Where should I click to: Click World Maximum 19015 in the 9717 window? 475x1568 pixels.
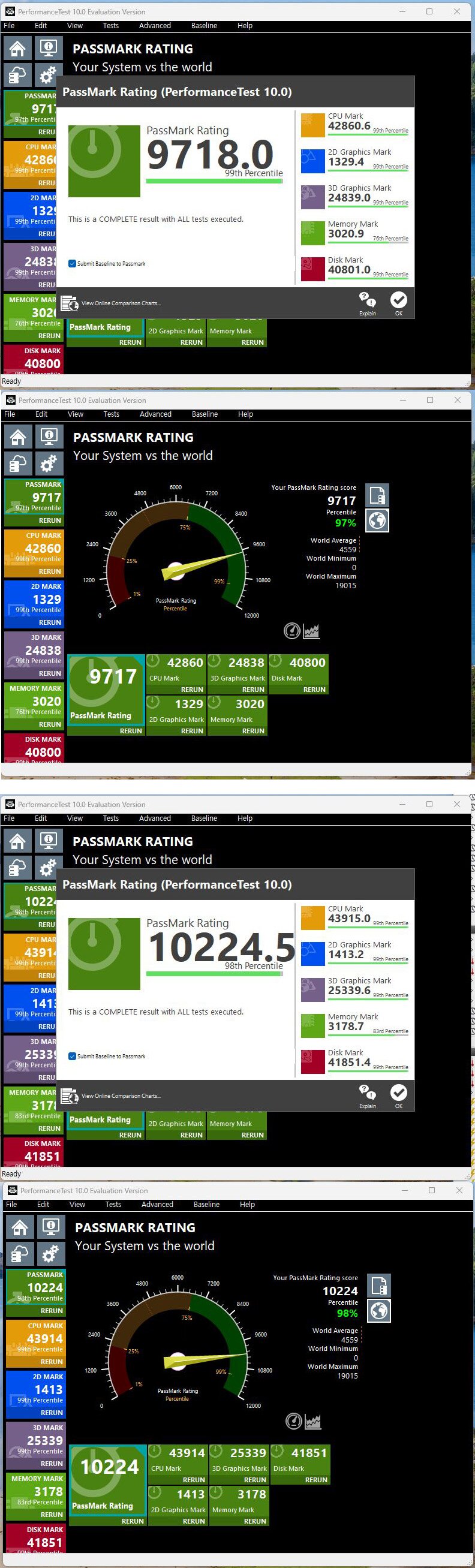(x=331, y=580)
